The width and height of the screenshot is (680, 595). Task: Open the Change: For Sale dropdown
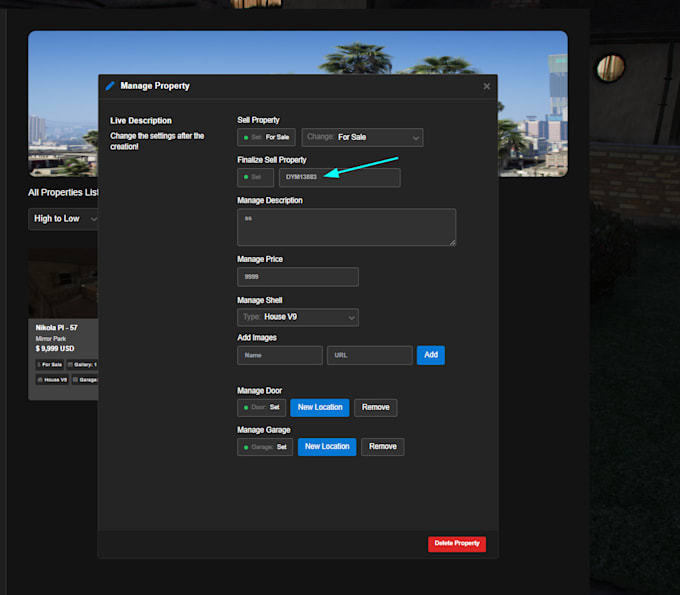point(362,137)
